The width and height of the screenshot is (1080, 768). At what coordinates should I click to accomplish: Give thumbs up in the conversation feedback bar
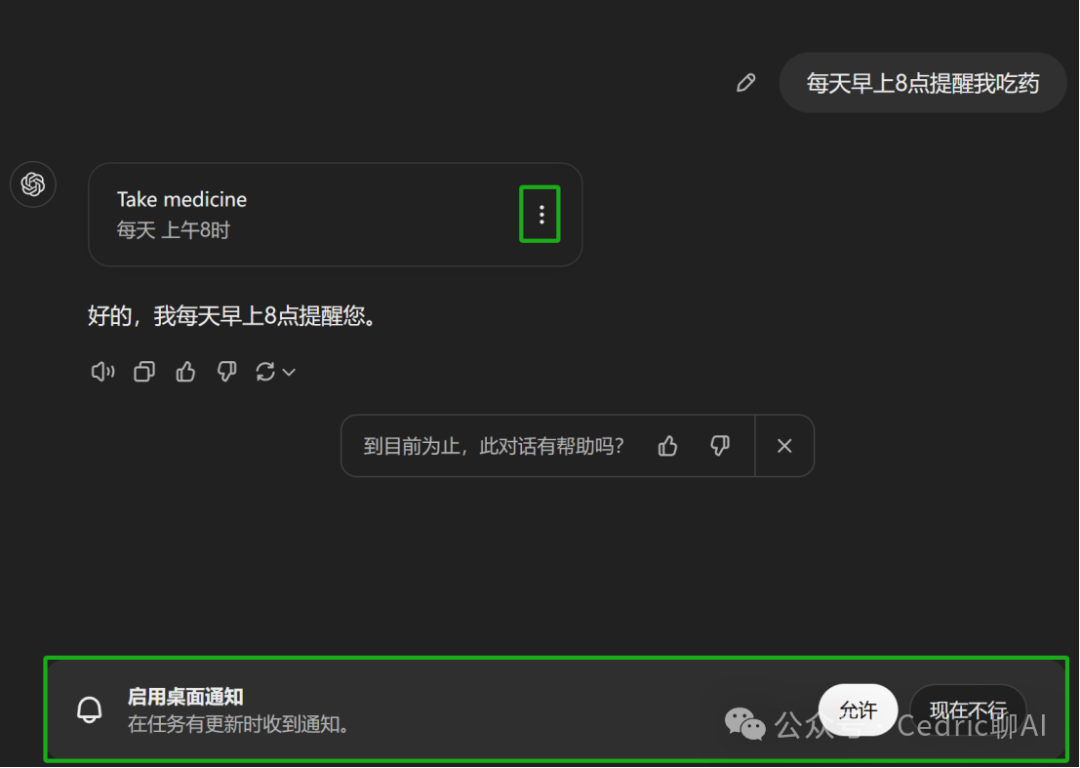click(667, 446)
